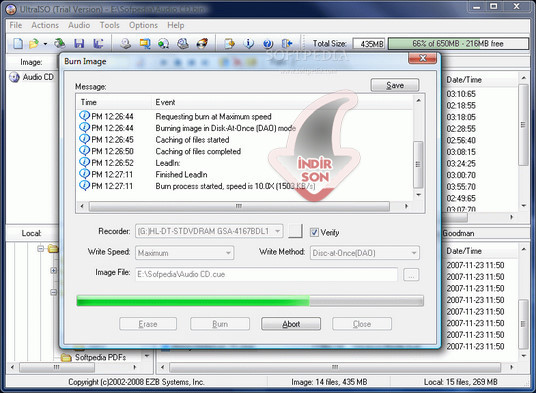Open the dropdown arrow beside Open icon
The height and width of the screenshot is (393, 536).
(45, 44)
